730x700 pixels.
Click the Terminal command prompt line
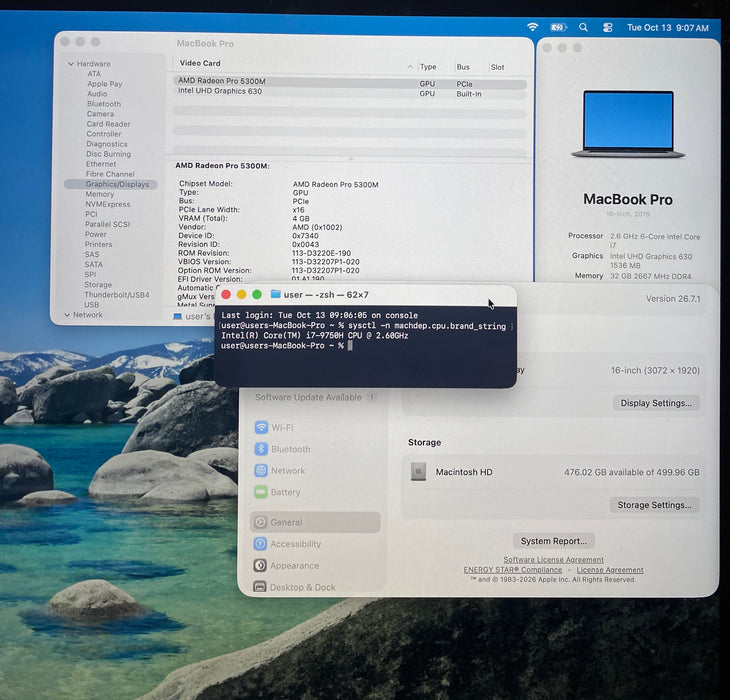(286, 346)
